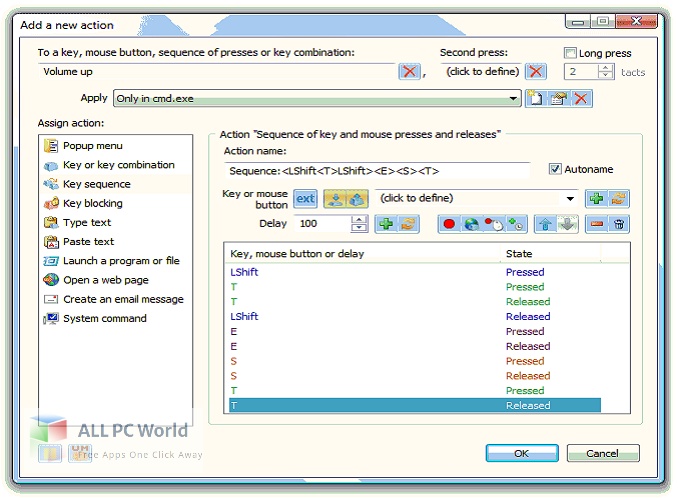The height and width of the screenshot is (498, 678).
Task: Select Open a web page action
Action: pyautogui.click(x=115, y=280)
